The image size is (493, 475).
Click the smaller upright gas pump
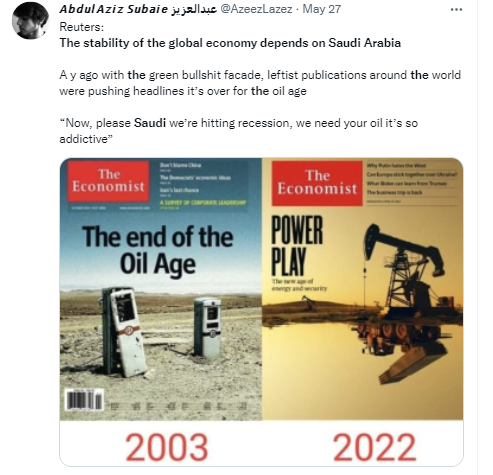(x=207, y=327)
